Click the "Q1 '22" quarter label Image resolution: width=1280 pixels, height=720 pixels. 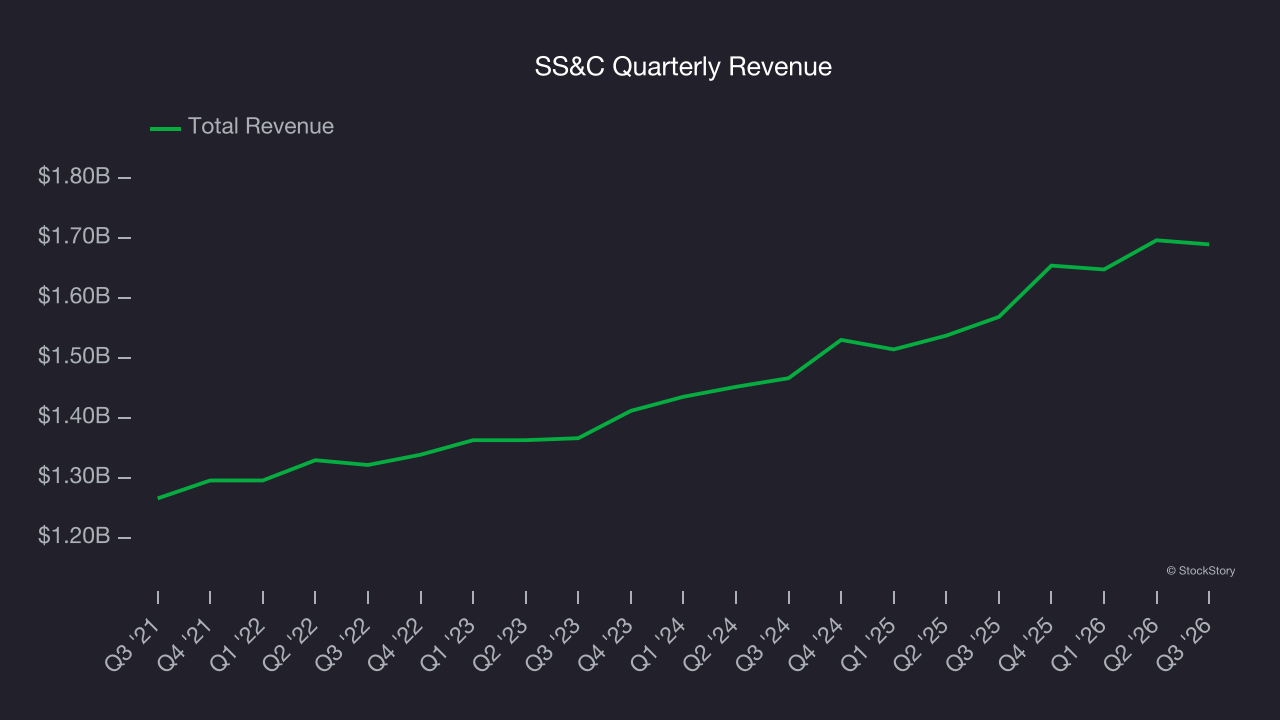(238, 643)
